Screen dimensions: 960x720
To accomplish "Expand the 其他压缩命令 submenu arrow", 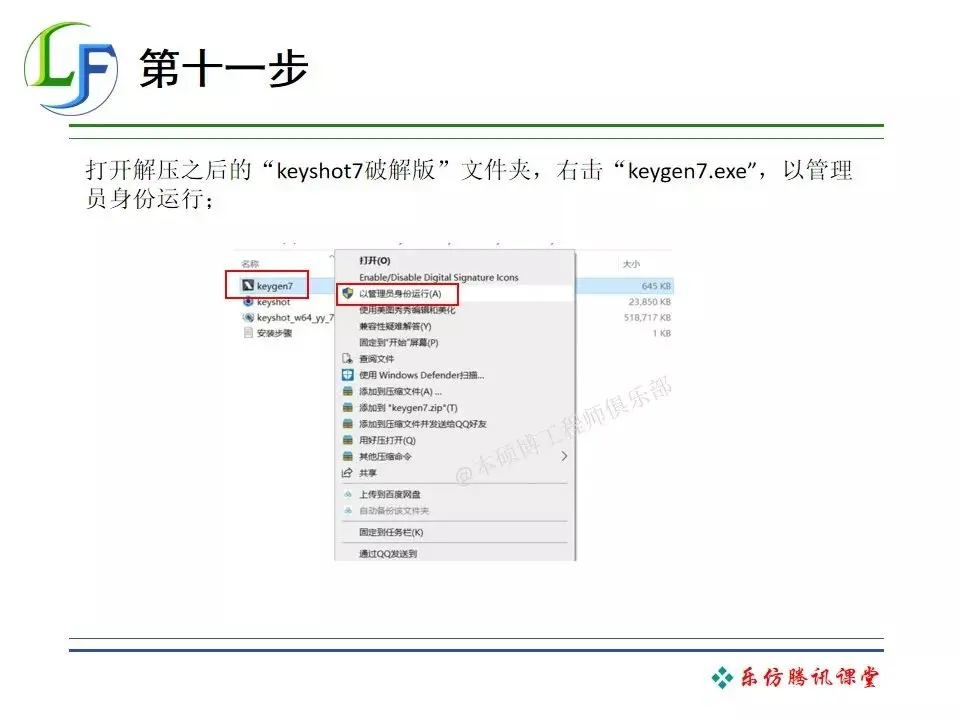I will point(564,456).
